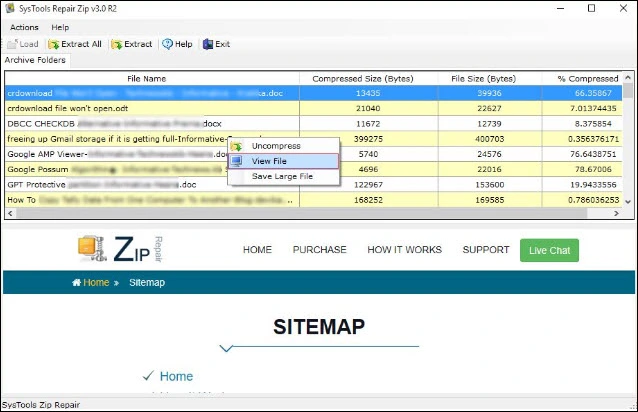The width and height of the screenshot is (638, 412).
Task: Choose Uncompress from the context menu
Action: point(284,146)
